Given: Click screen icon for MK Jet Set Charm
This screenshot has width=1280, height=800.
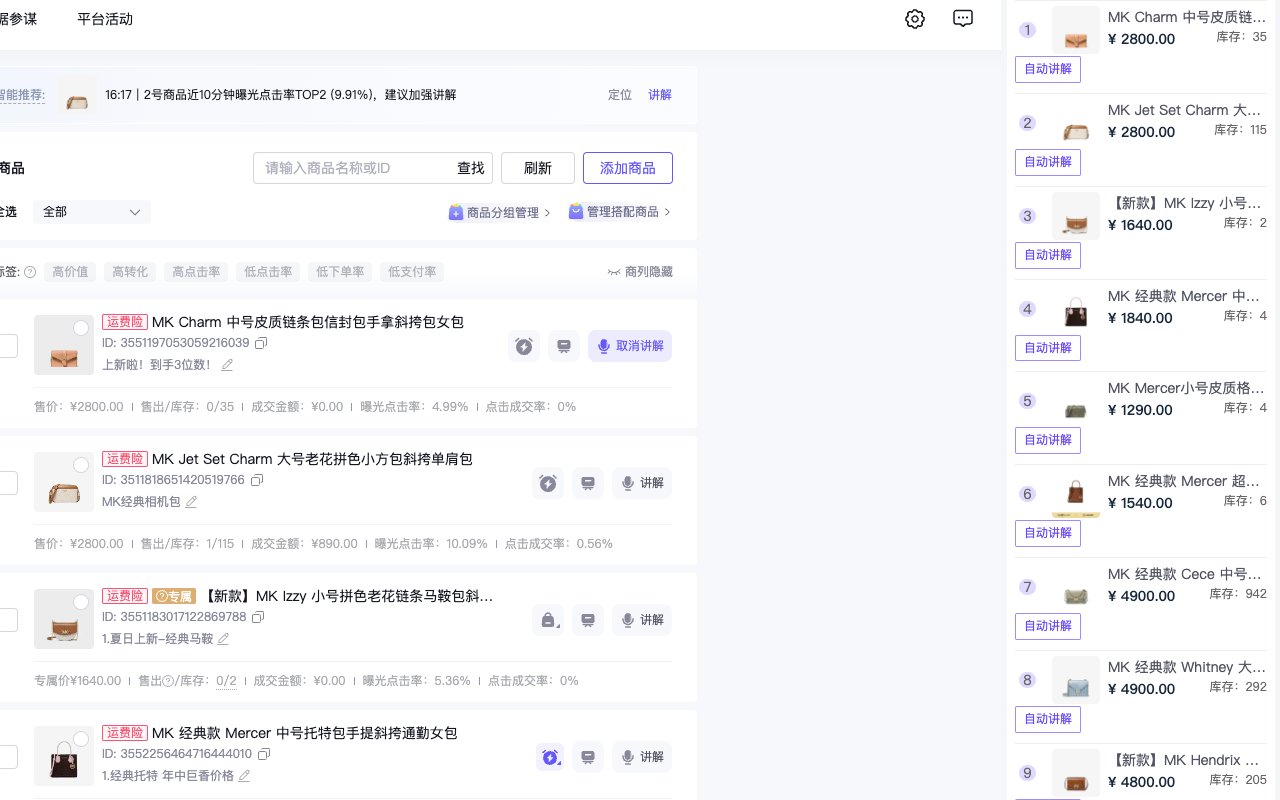Looking at the screenshot, I should pos(588,483).
